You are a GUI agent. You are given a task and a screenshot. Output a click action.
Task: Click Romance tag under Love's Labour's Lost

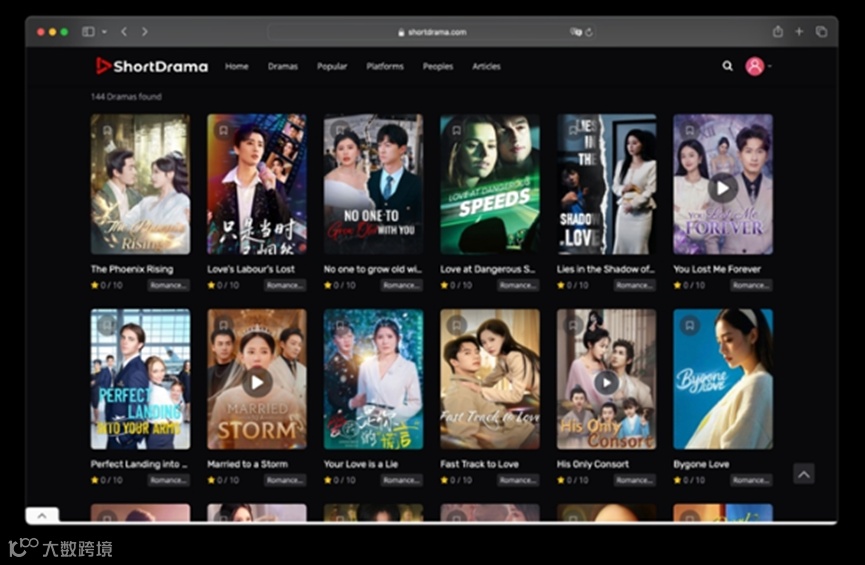(x=285, y=285)
